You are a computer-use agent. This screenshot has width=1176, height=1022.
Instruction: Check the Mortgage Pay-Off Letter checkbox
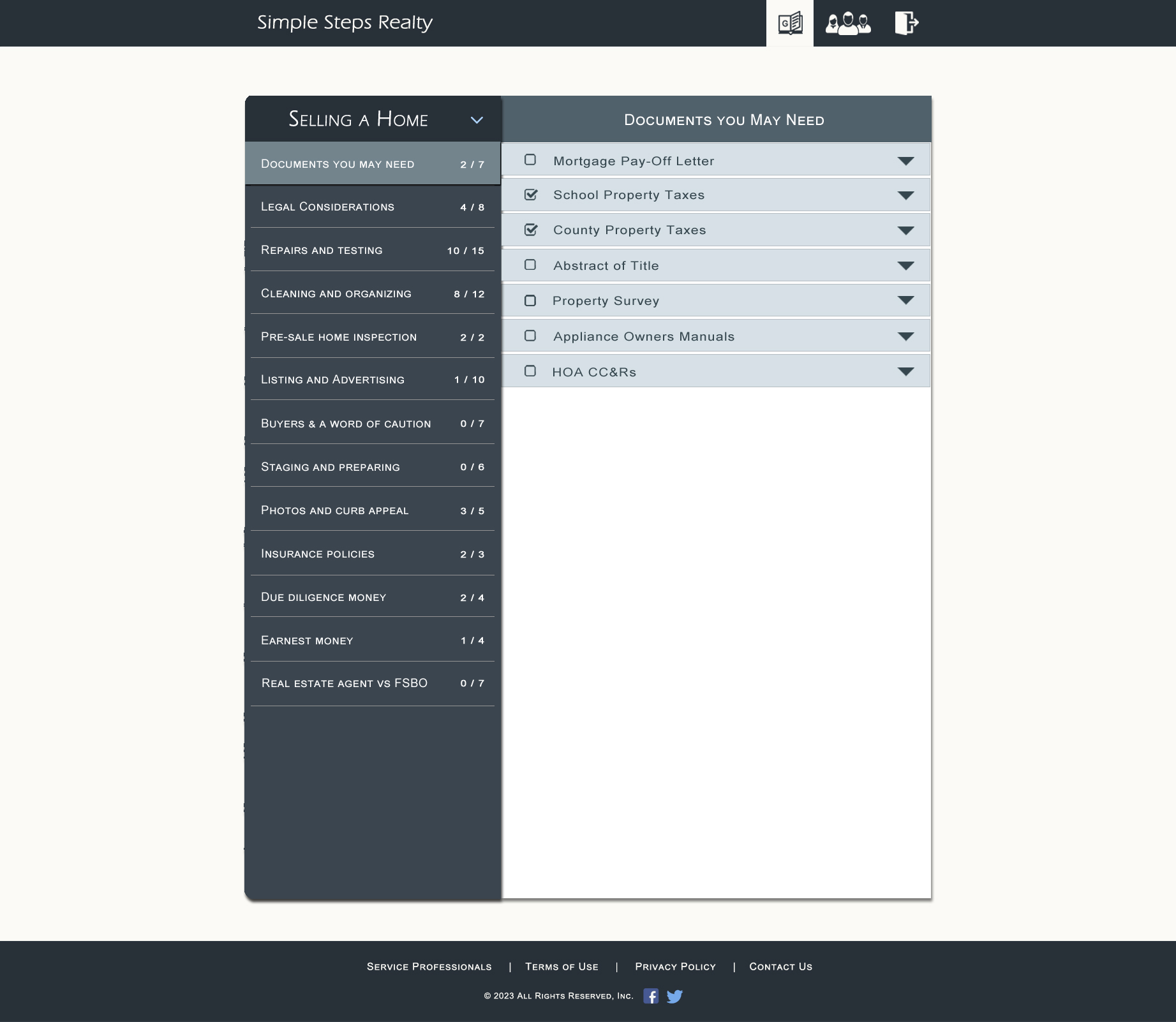coord(530,160)
